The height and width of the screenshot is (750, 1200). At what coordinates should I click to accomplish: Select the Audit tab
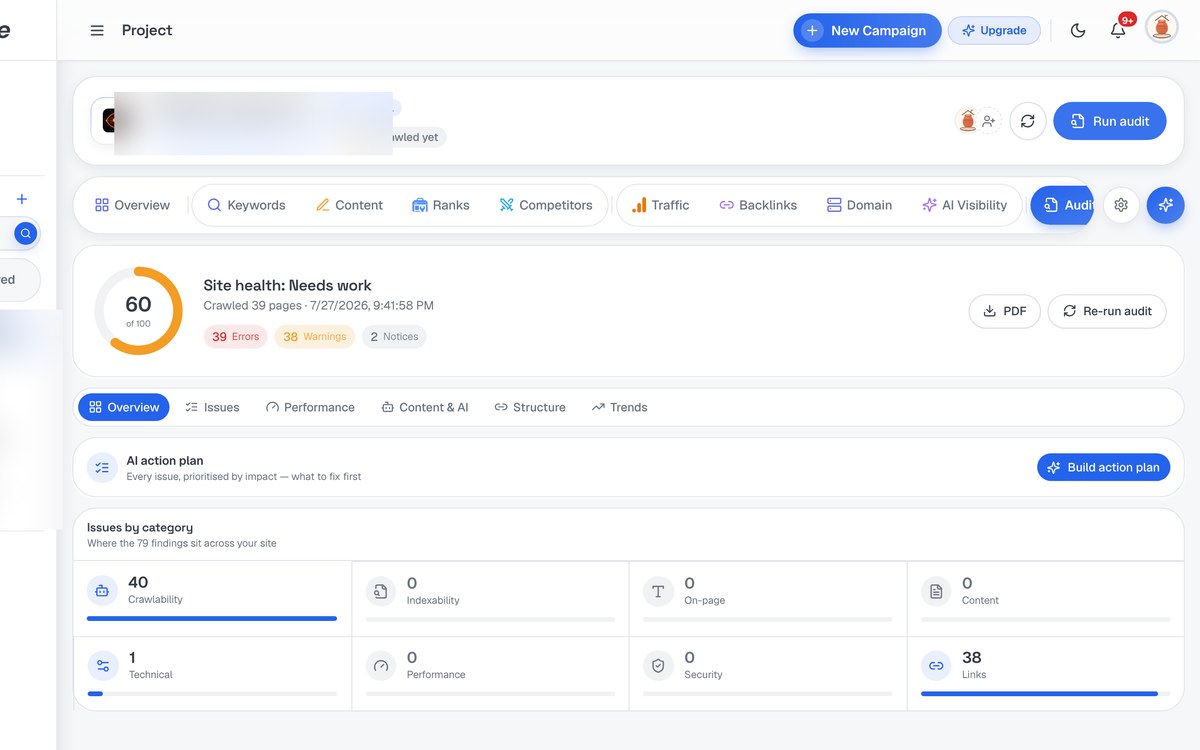point(1062,205)
